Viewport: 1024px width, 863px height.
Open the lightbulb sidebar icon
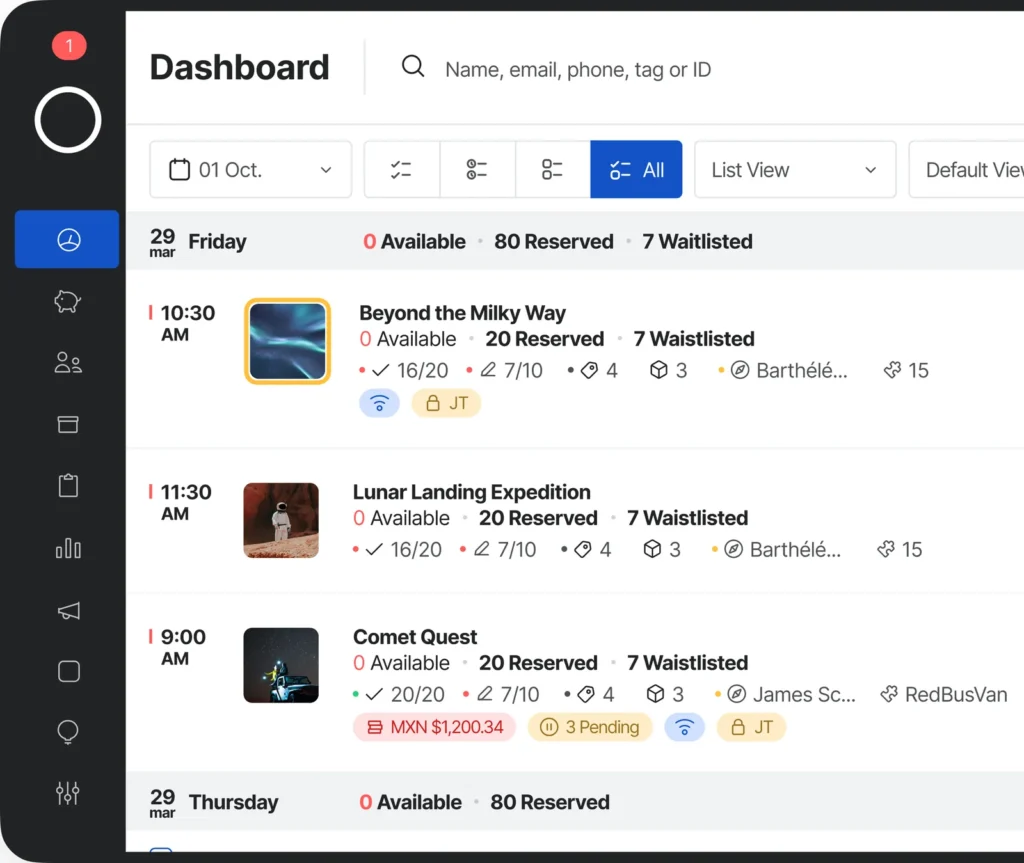coord(68,732)
